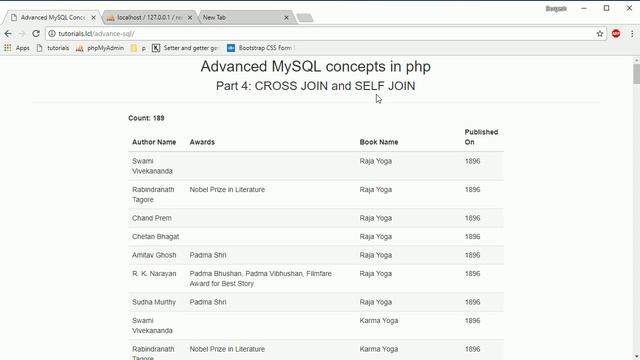
Task: Select the Chetan Bhagat author cell
Action: pyautogui.click(x=156, y=236)
